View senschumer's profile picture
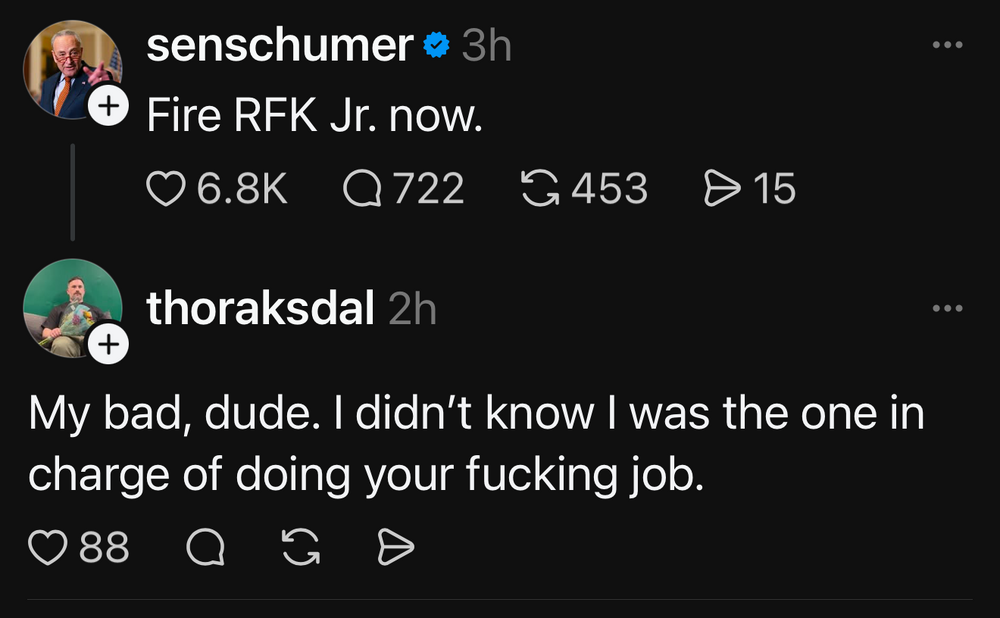The image size is (1000, 618). pos(70,68)
